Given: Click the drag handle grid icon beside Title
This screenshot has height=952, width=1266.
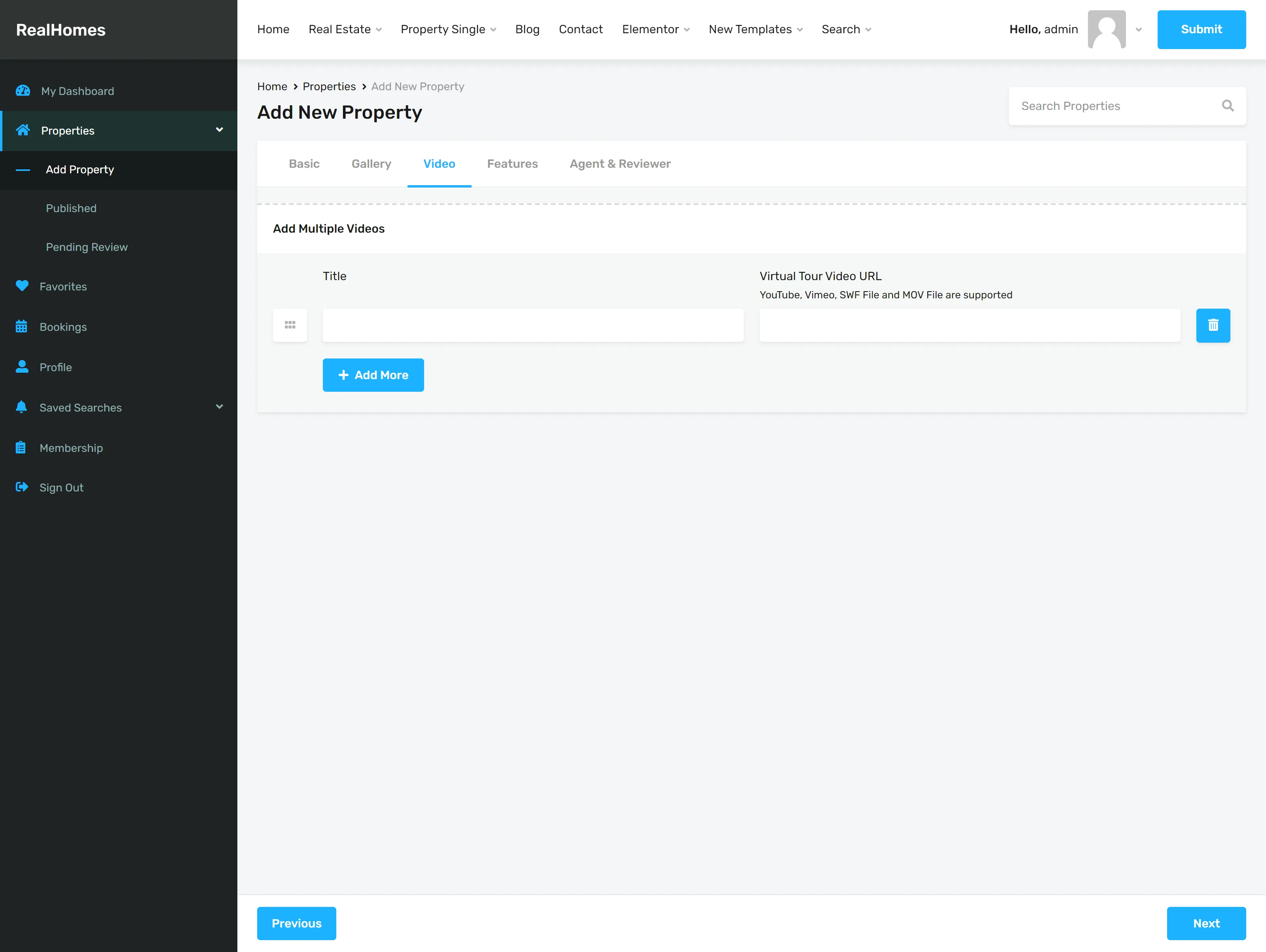Looking at the screenshot, I should (290, 325).
